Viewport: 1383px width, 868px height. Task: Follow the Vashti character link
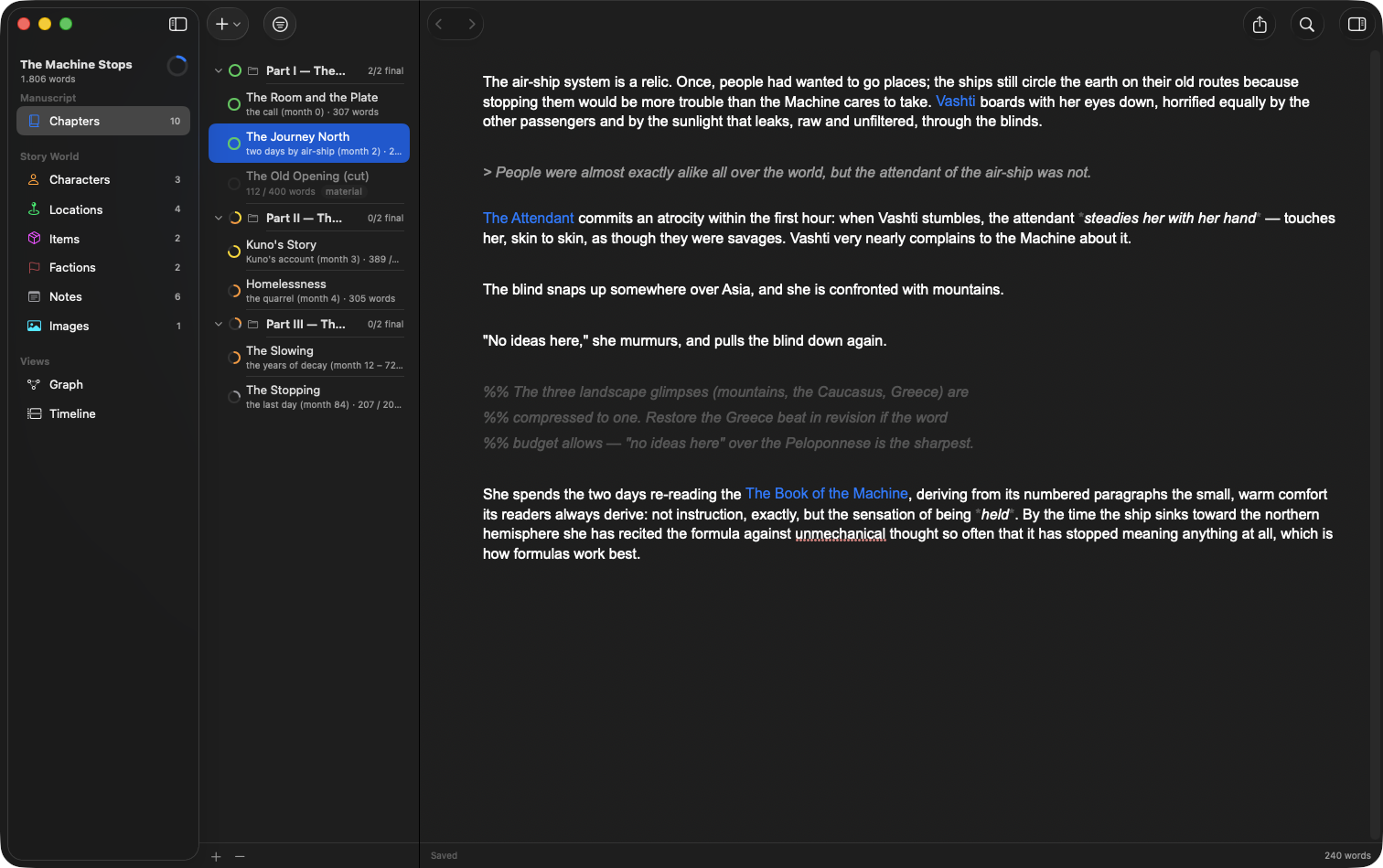coord(955,102)
